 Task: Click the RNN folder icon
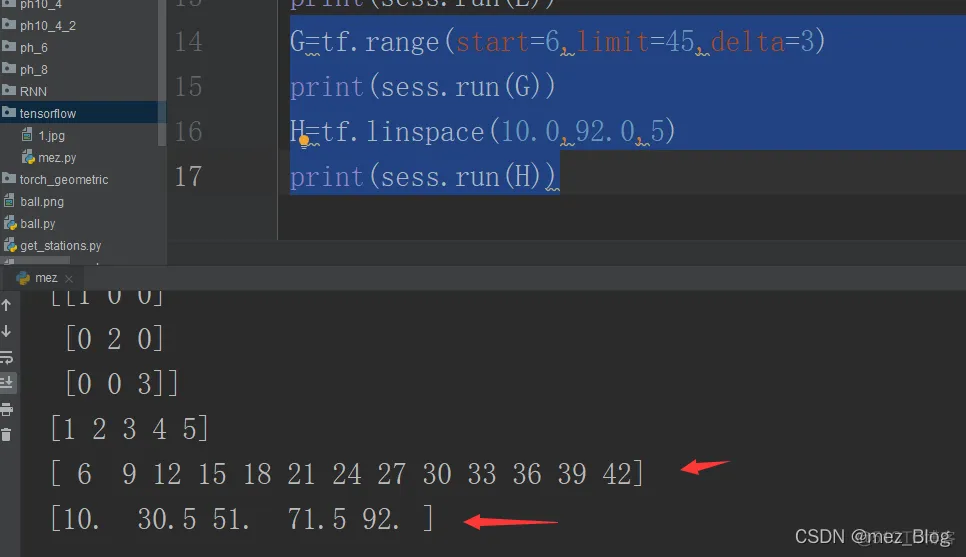coord(9,90)
